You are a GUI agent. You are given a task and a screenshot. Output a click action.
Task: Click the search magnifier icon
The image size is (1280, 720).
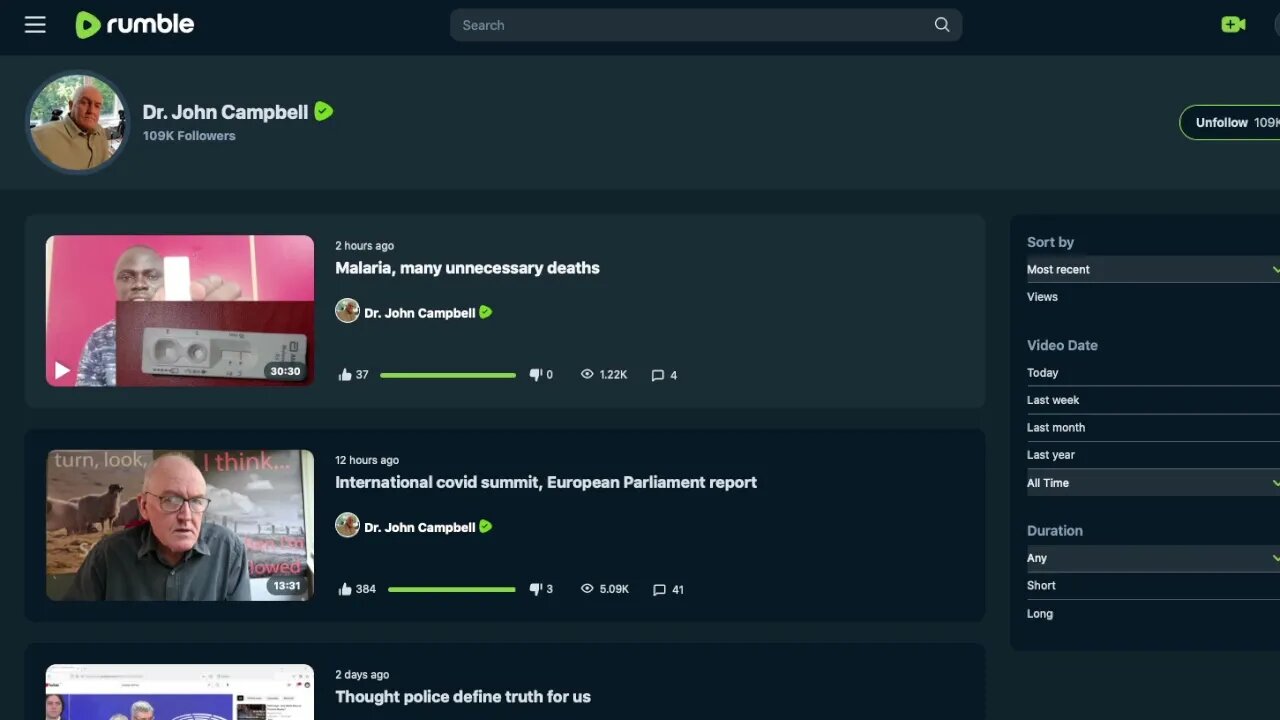(x=942, y=25)
